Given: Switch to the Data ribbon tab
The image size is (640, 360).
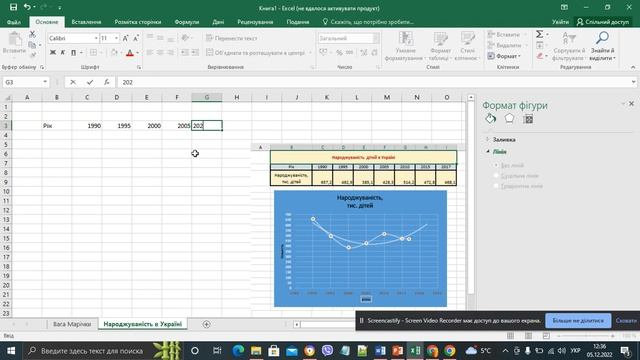Looking at the screenshot, I should 218,22.
